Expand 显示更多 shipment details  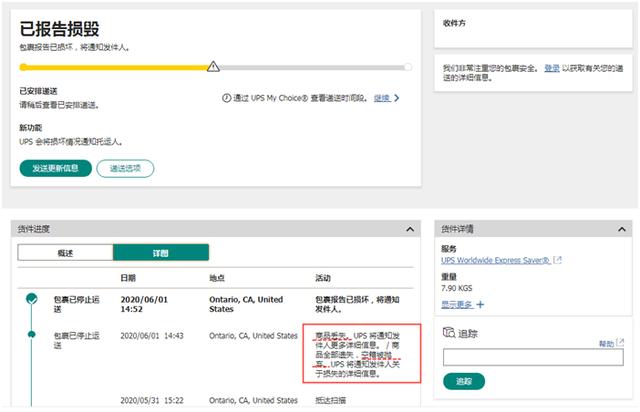(456, 304)
